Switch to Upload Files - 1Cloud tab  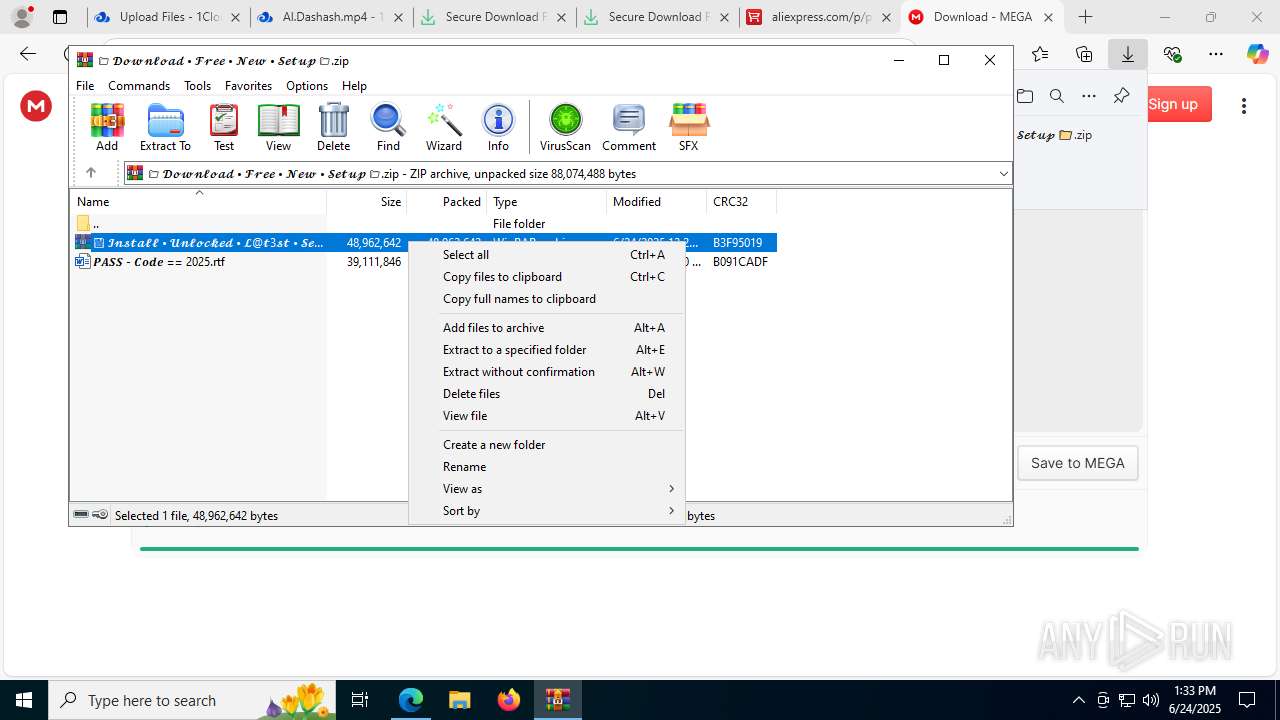[168, 17]
